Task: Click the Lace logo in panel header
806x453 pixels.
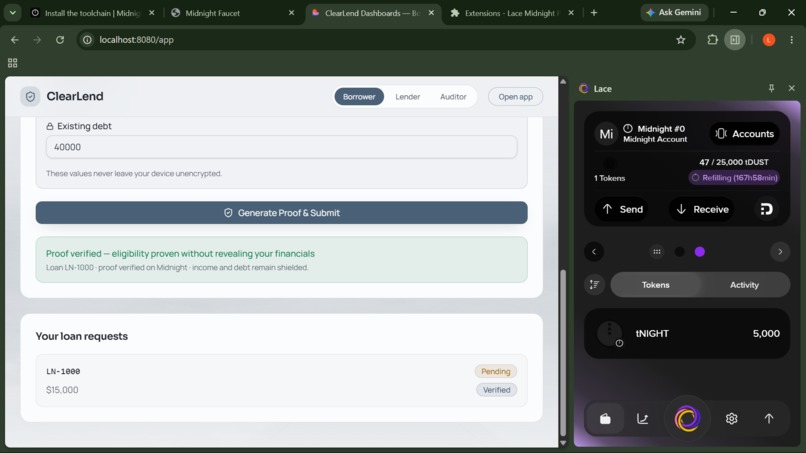Action: pyautogui.click(x=583, y=88)
